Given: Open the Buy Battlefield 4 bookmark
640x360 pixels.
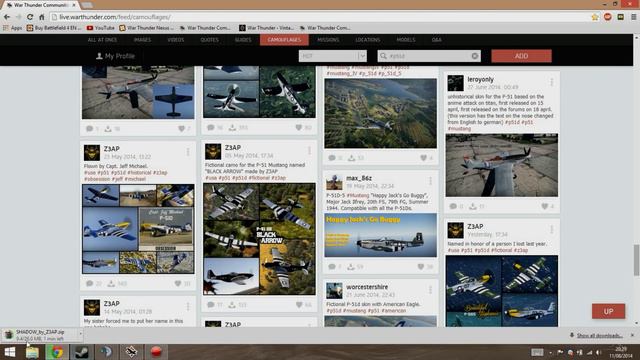Looking at the screenshot, I should point(53,28).
